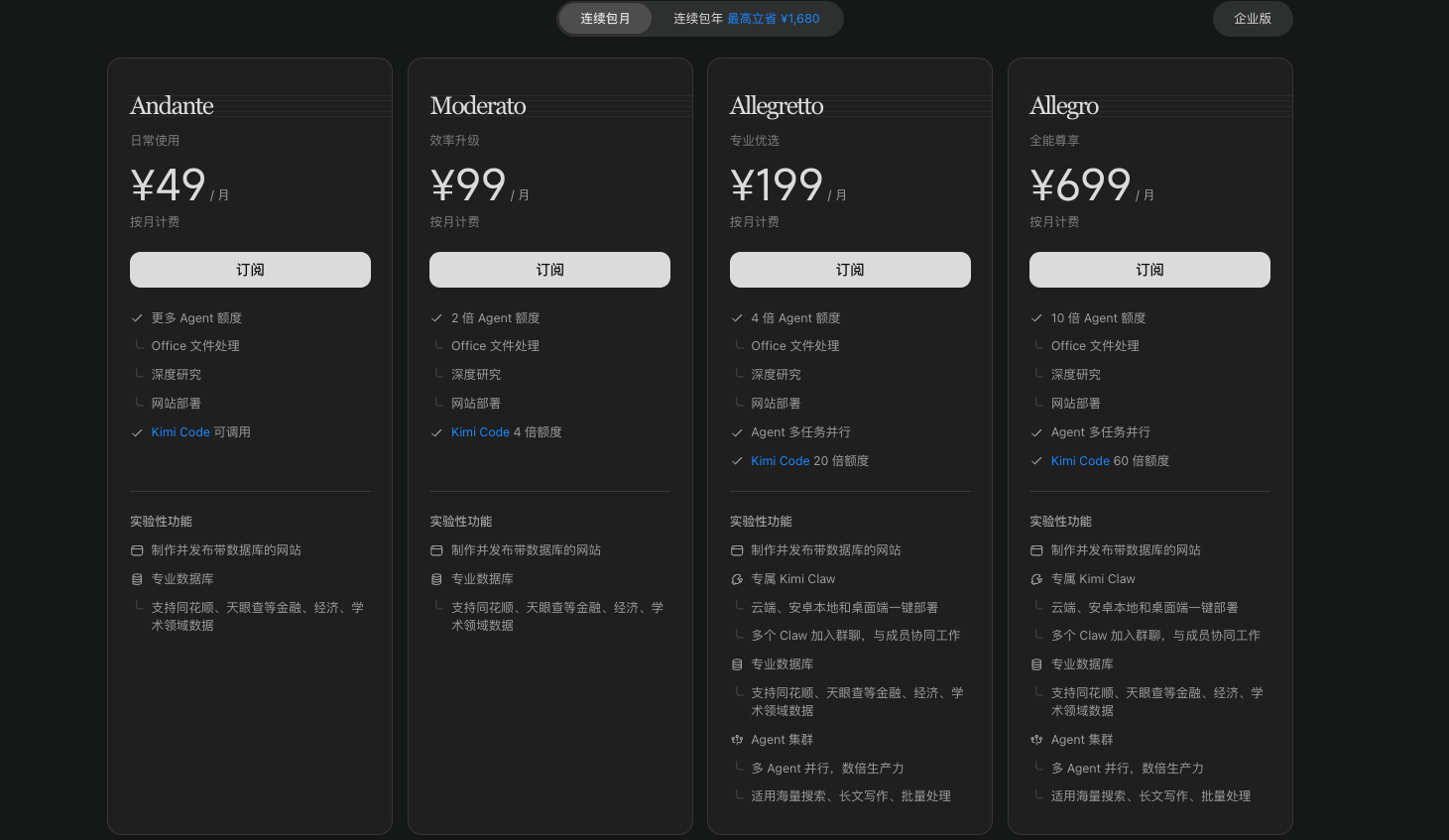Screen dimensions: 1449x840
Task: Open Kimi Code link in Allegro card
Action: click(x=1080, y=461)
